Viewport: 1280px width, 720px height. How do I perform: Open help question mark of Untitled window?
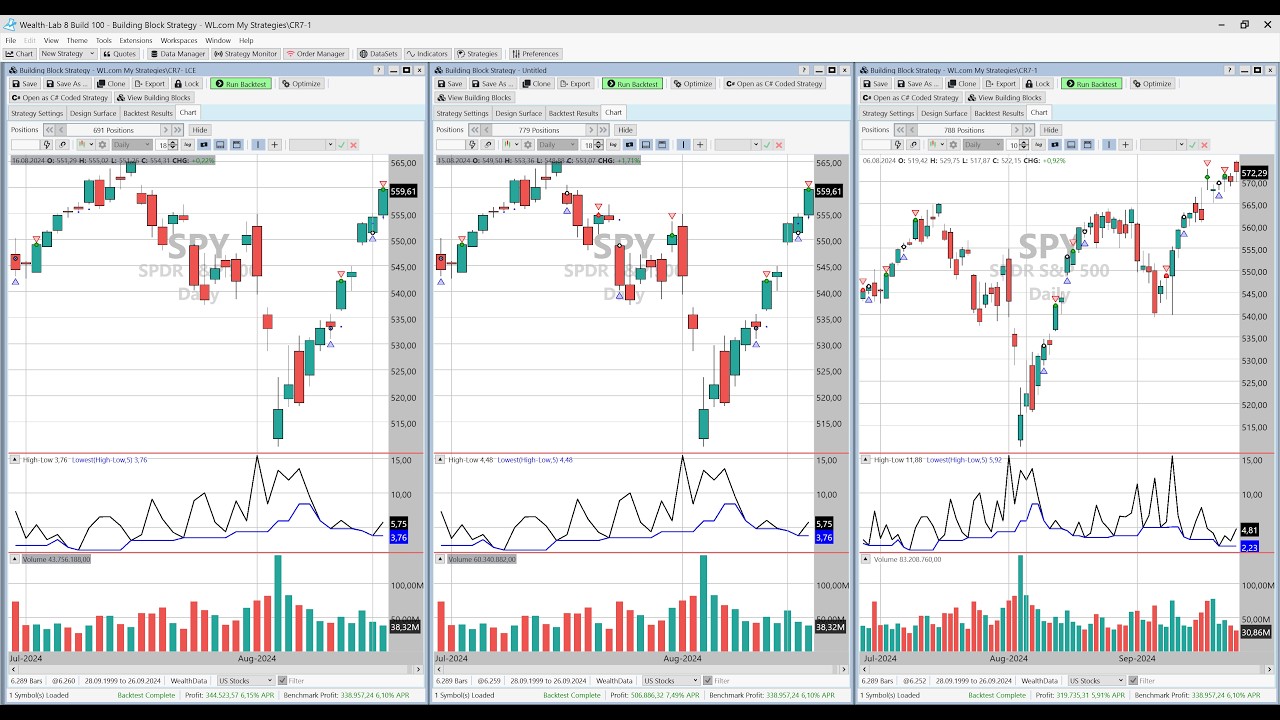pos(804,70)
